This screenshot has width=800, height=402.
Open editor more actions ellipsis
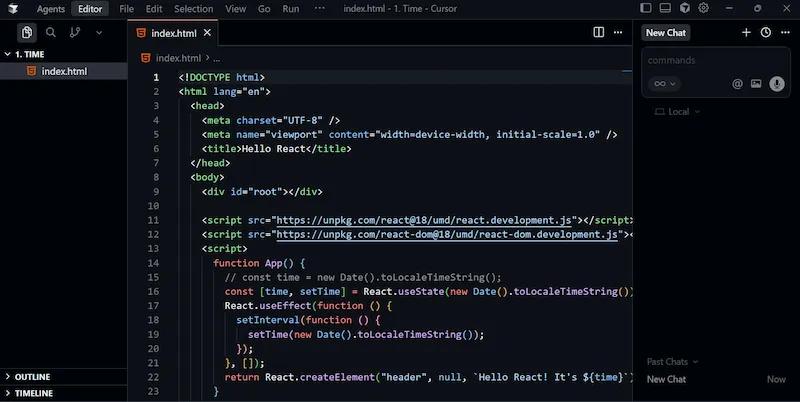(x=618, y=32)
